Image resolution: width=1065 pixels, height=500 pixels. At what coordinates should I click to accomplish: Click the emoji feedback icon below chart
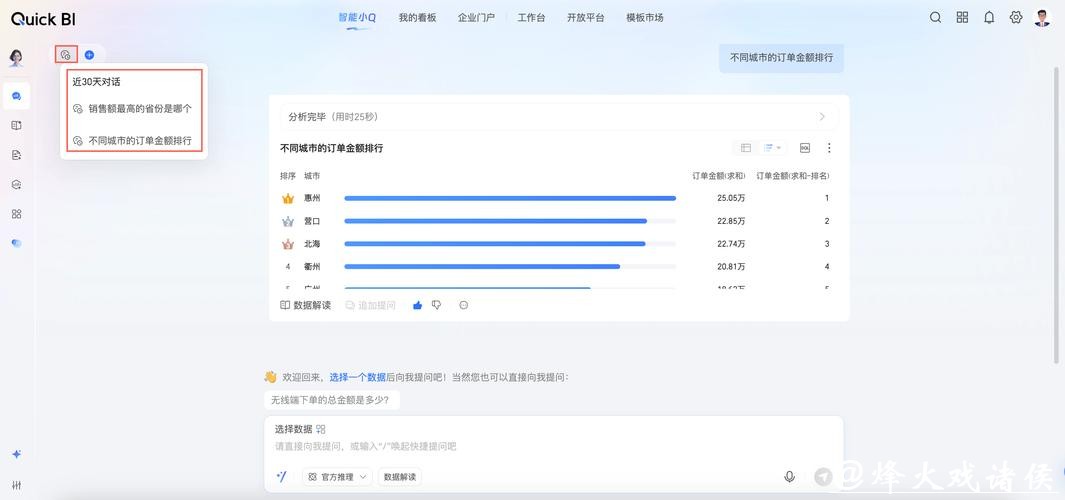click(463, 305)
